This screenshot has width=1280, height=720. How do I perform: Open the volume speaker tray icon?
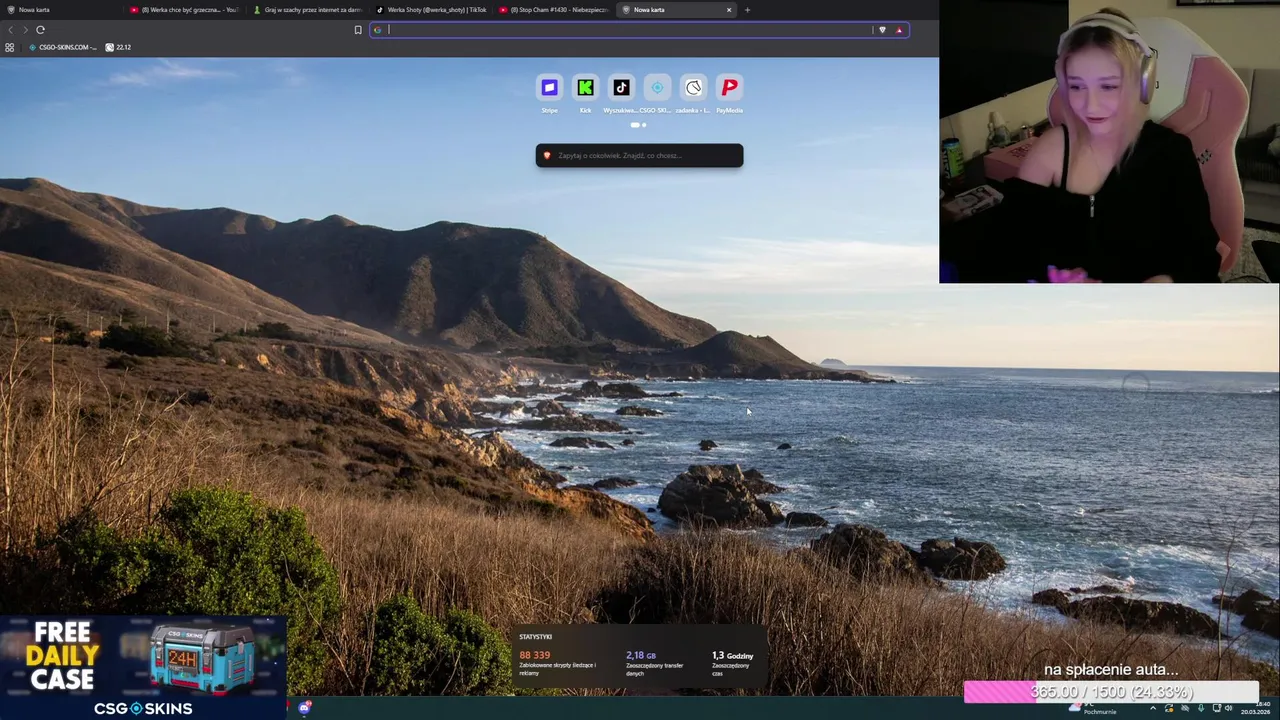click(1229, 708)
